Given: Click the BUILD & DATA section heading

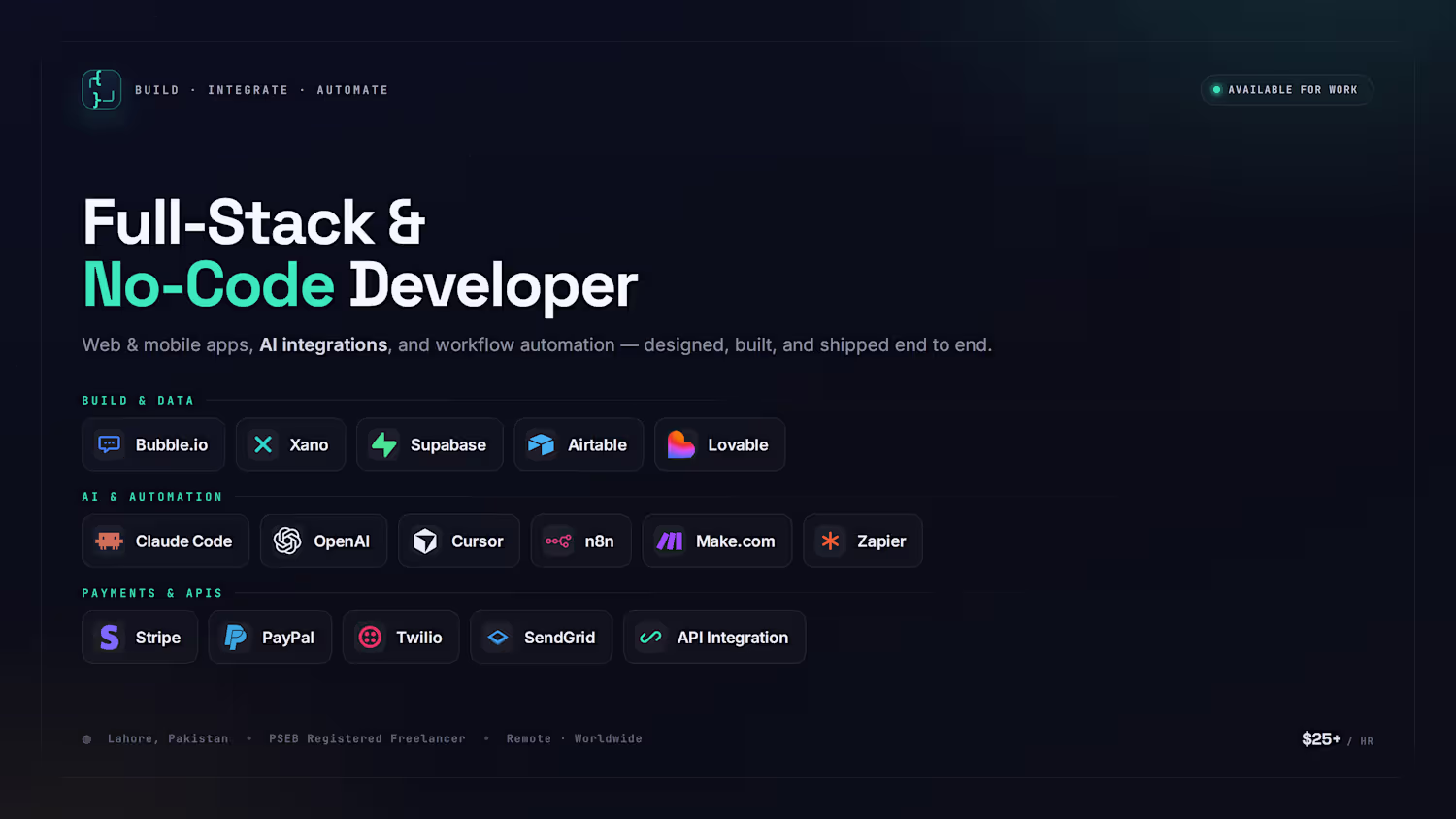Looking at the screenshot, I should pyautogui.click(x=138, y=400).
